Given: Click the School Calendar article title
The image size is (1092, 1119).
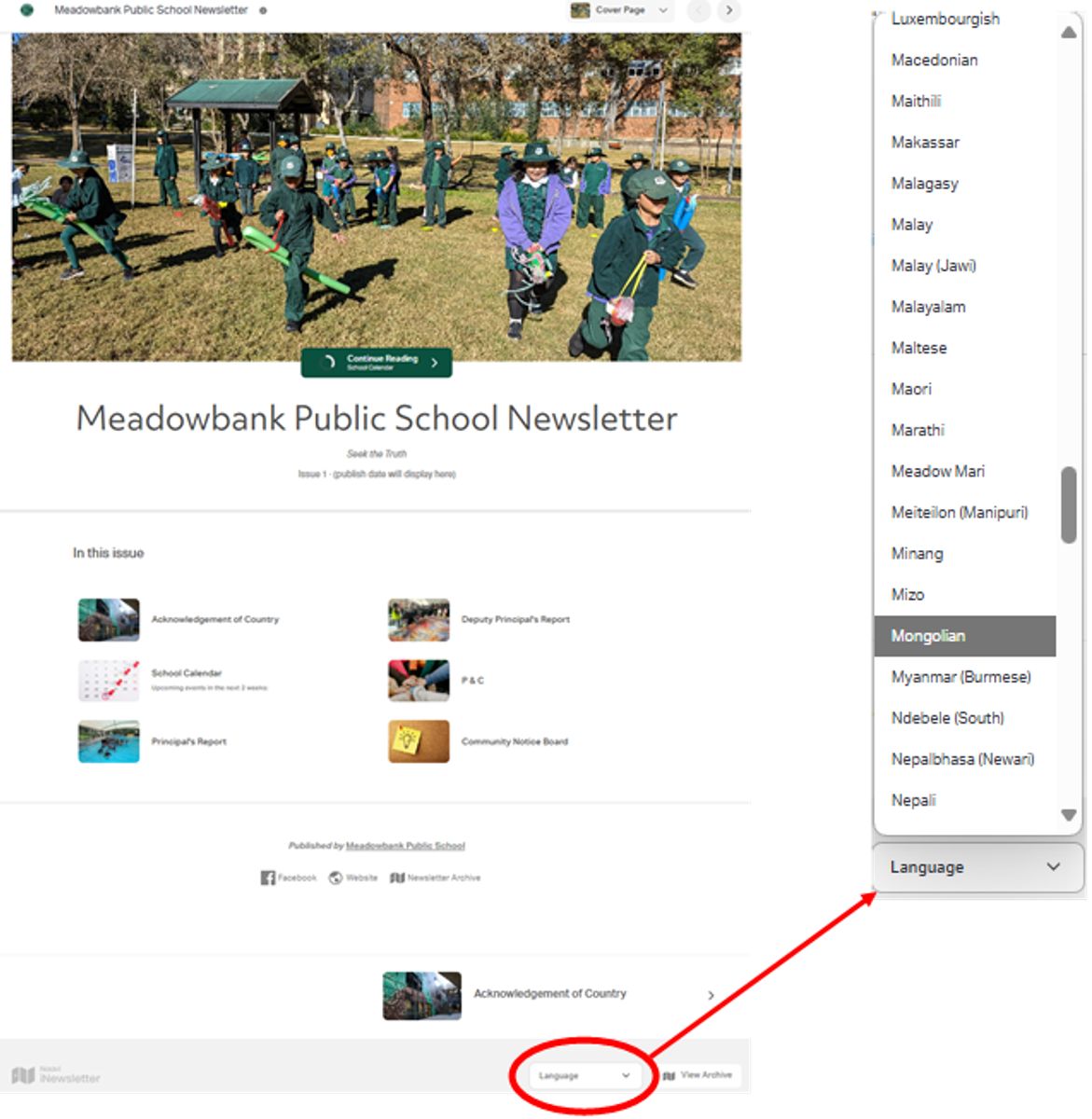Looking at the screenshot, I should click(187, 673).
